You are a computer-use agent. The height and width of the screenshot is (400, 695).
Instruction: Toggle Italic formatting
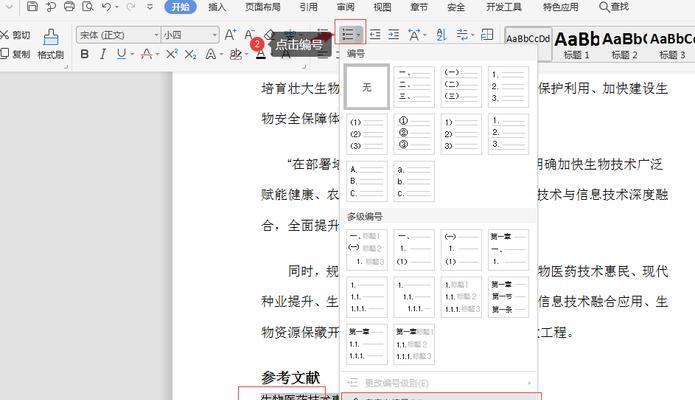(103, 54)
